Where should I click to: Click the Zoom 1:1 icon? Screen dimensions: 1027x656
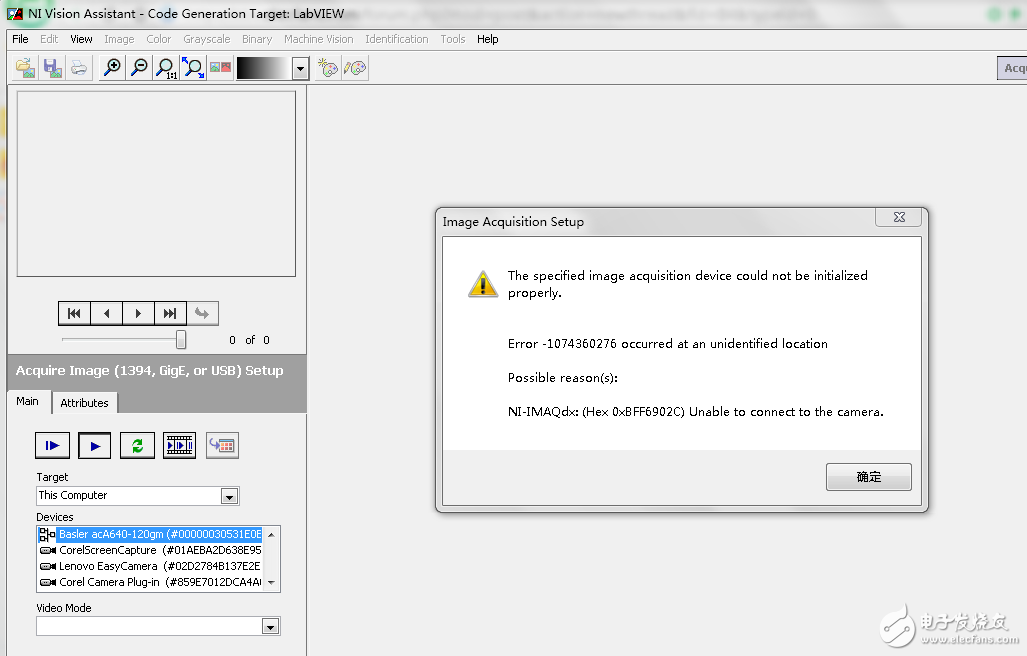coord(166,67)
